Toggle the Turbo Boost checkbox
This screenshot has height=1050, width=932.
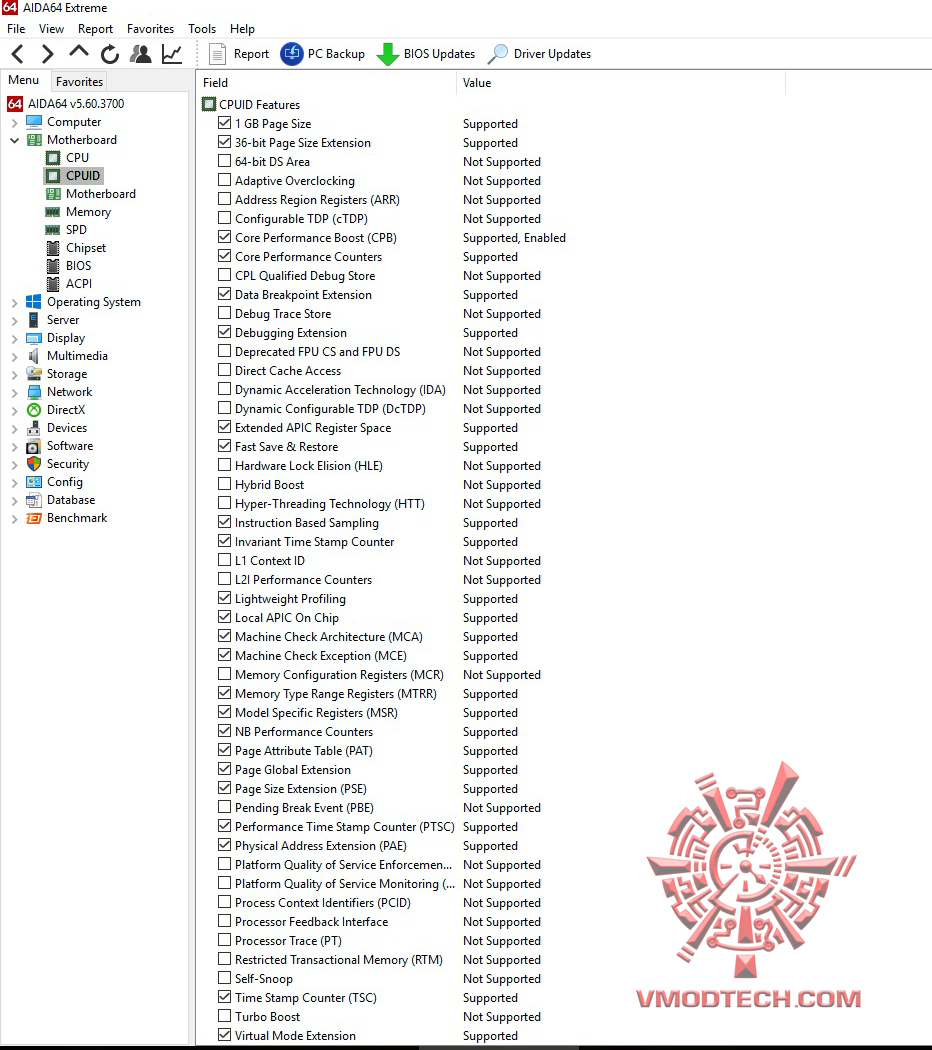[x=224, y=1016]
